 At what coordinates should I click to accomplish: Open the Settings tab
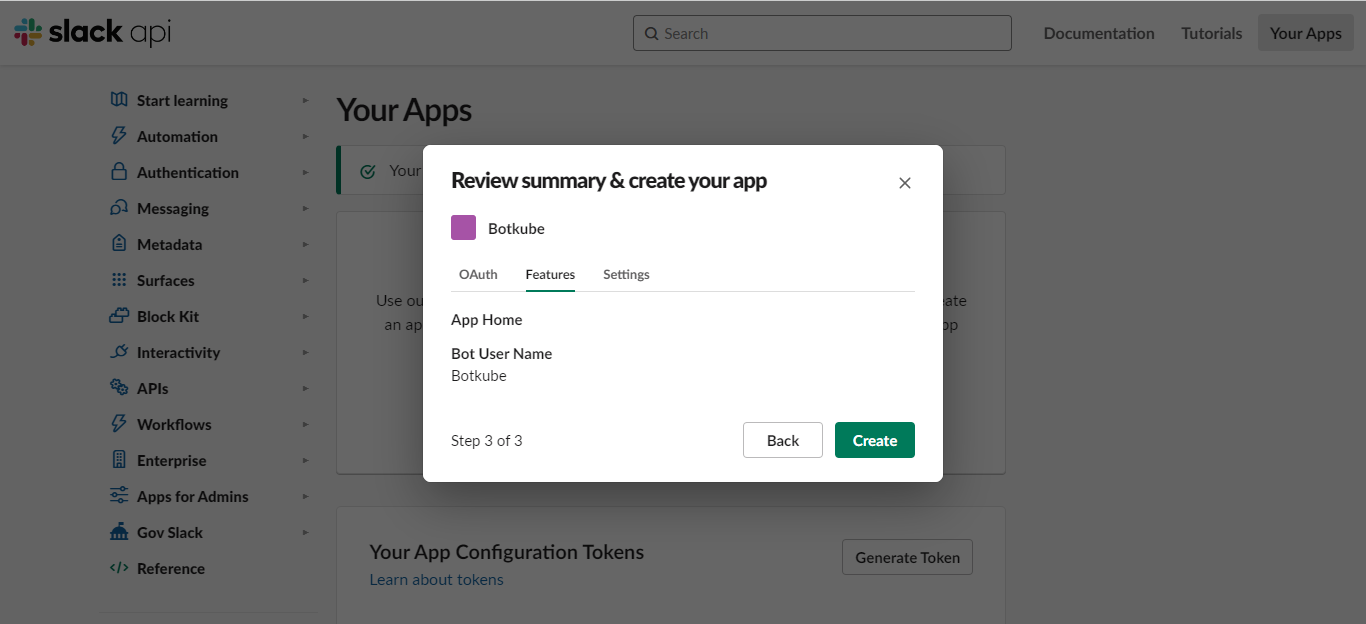click(626, 274)
